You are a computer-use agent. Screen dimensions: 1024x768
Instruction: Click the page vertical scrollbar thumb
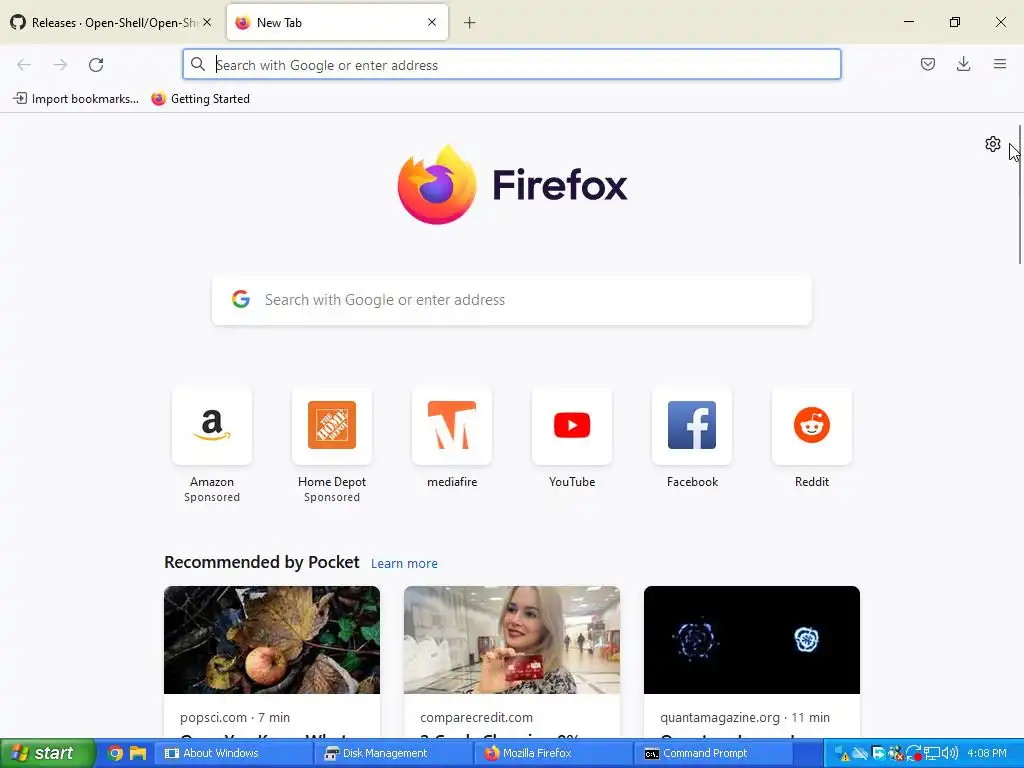coord(1019,194)
